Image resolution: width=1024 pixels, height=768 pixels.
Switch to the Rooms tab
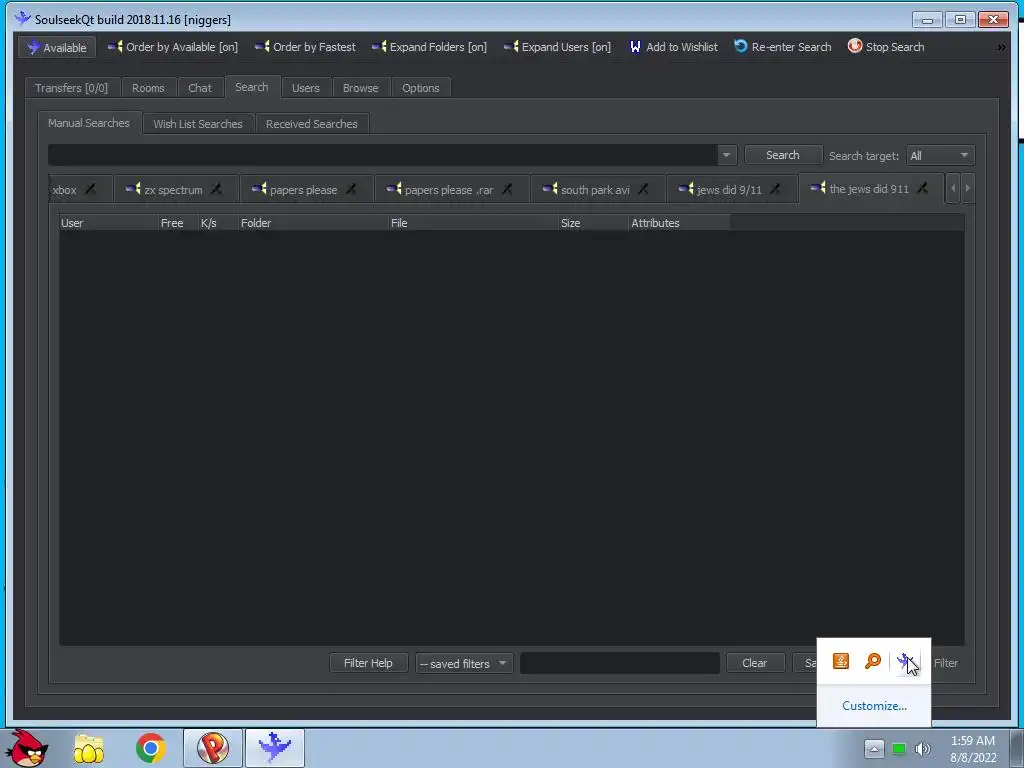(148, 88)
